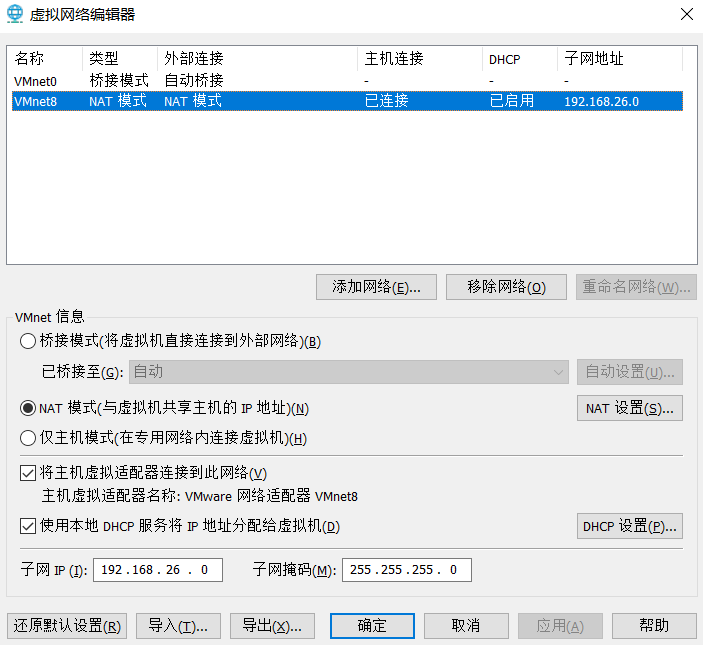703x645 pixels.
Task: Click the 导出(X)... button
Action: [272, 626]
